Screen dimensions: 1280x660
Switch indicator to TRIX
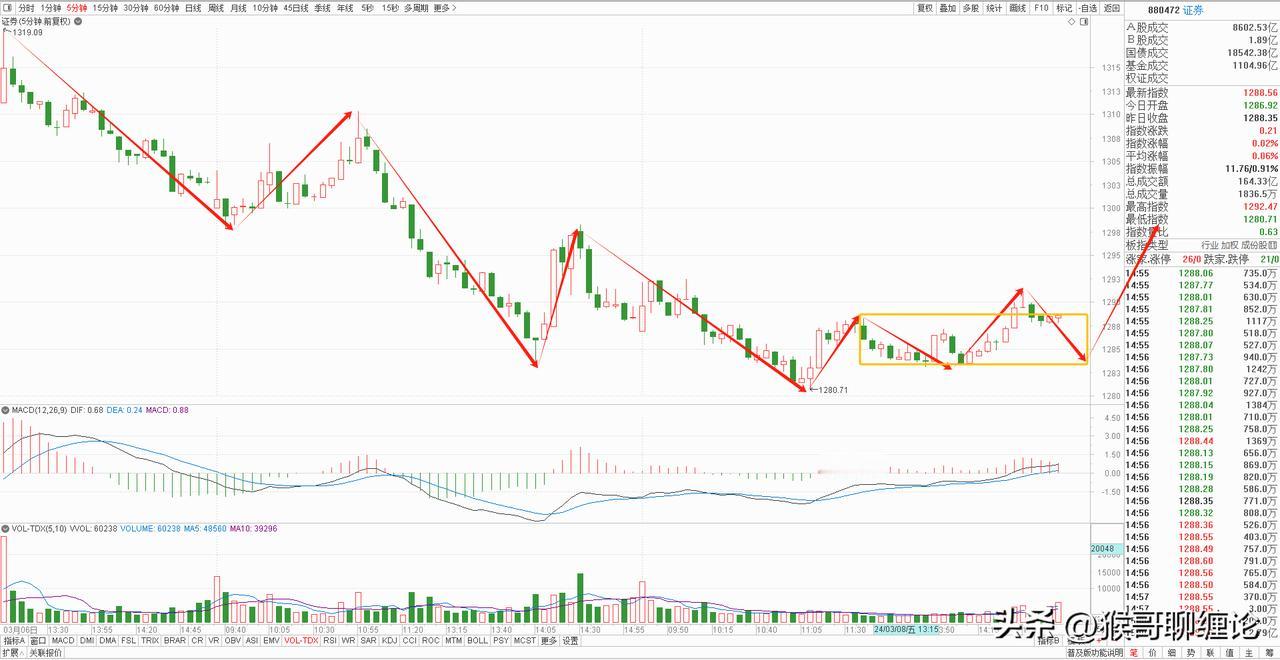149,640
